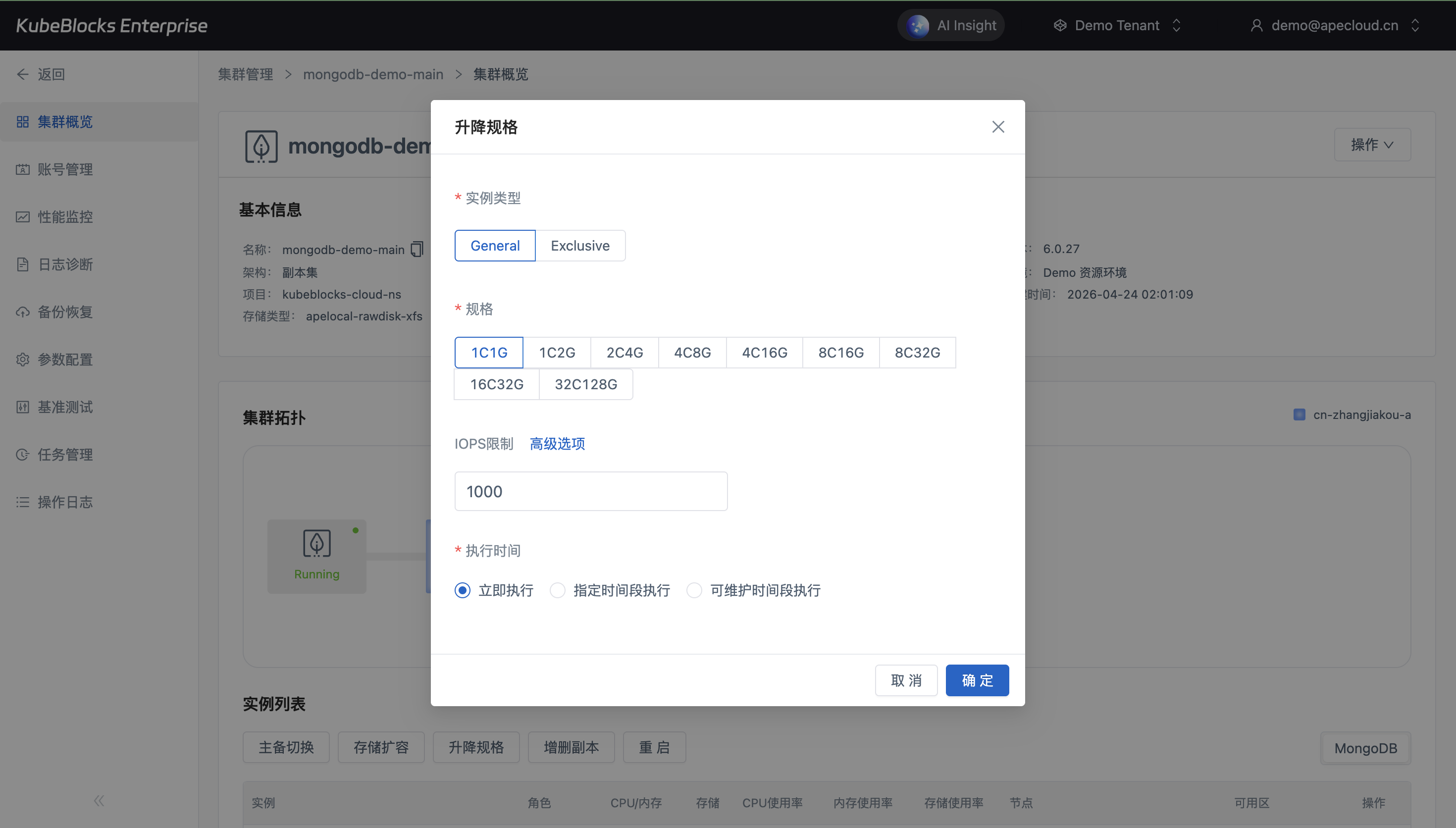This screenshot has height=828, width=1456.
Task: Select 可维护时间段执行 radio option
Action: pos(694,590)
